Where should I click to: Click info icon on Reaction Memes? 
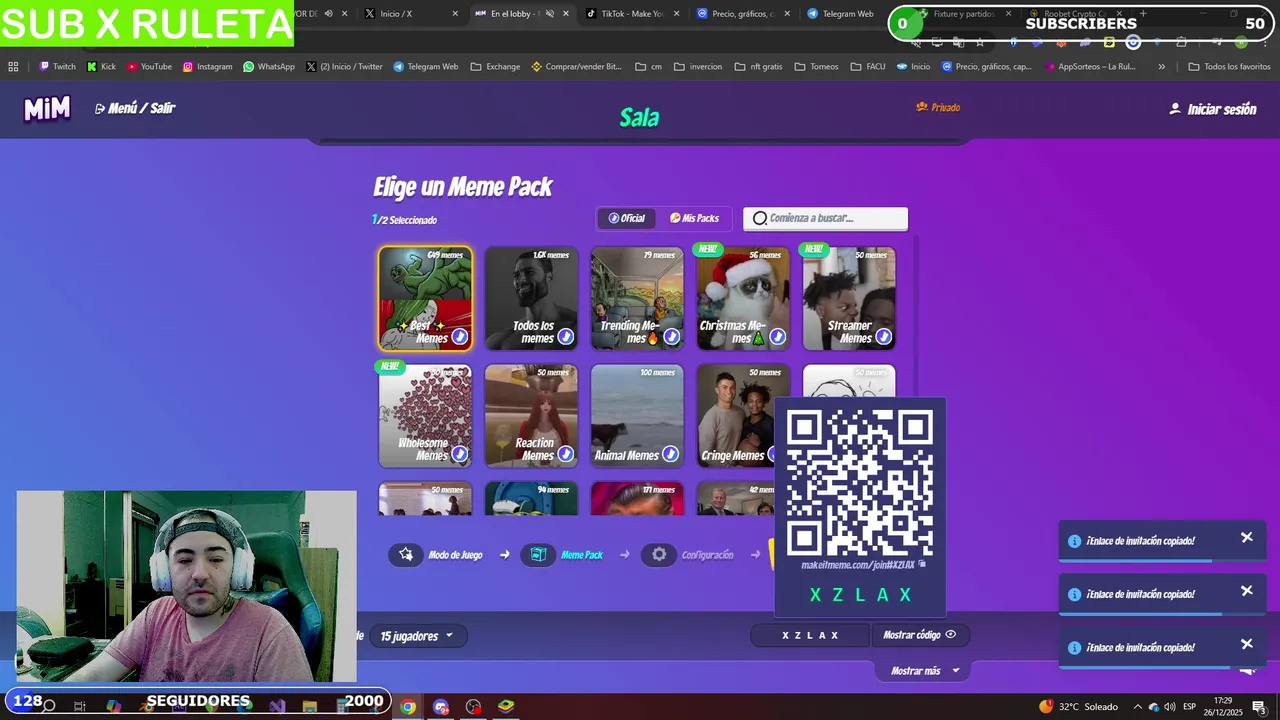565,454
